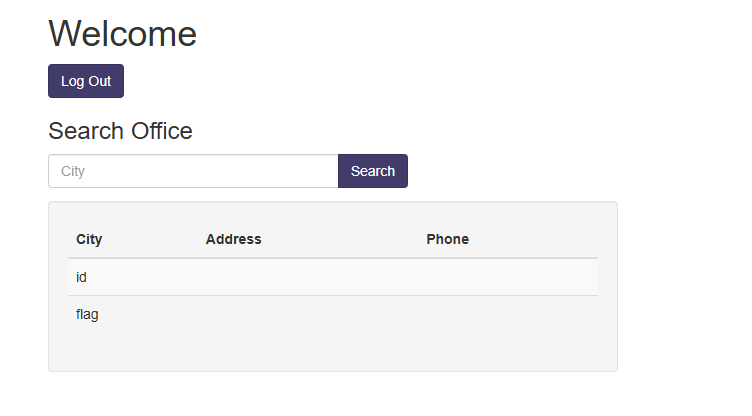Click empty panel area below the flag row
The height and width of the screenshot is (416, 752).
(333, 351)
